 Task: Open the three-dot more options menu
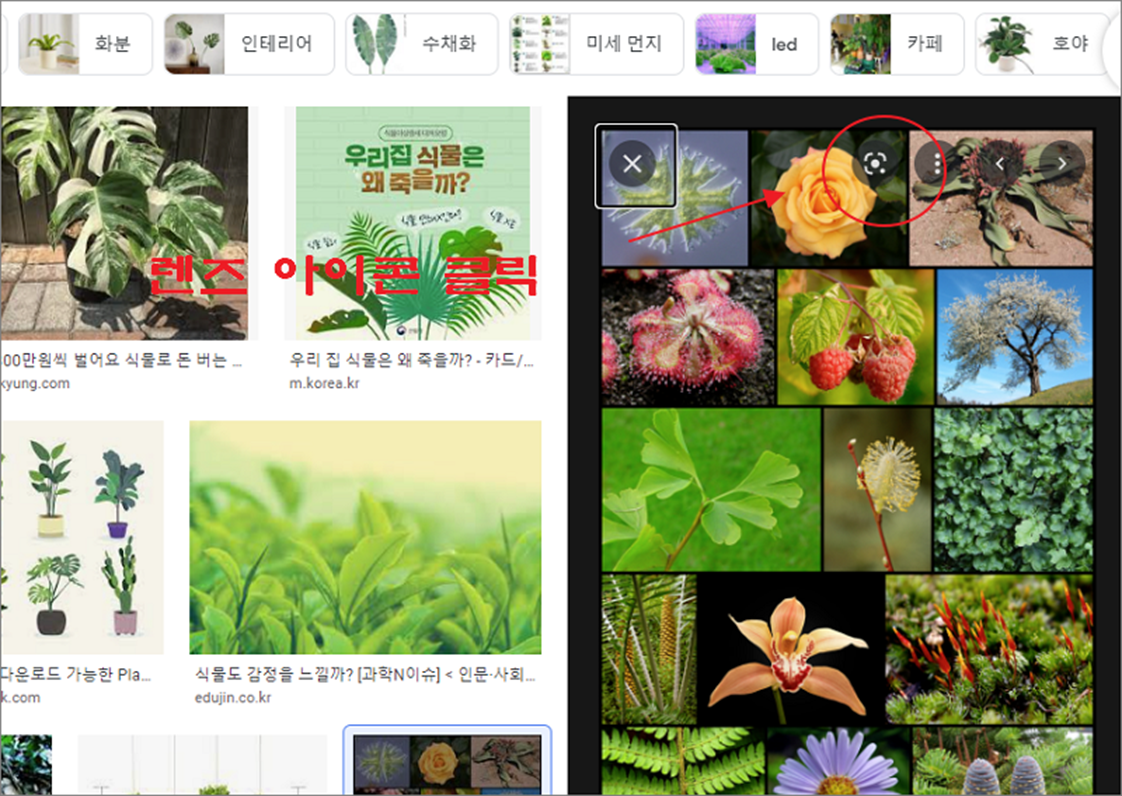click(x=937, y=164)
